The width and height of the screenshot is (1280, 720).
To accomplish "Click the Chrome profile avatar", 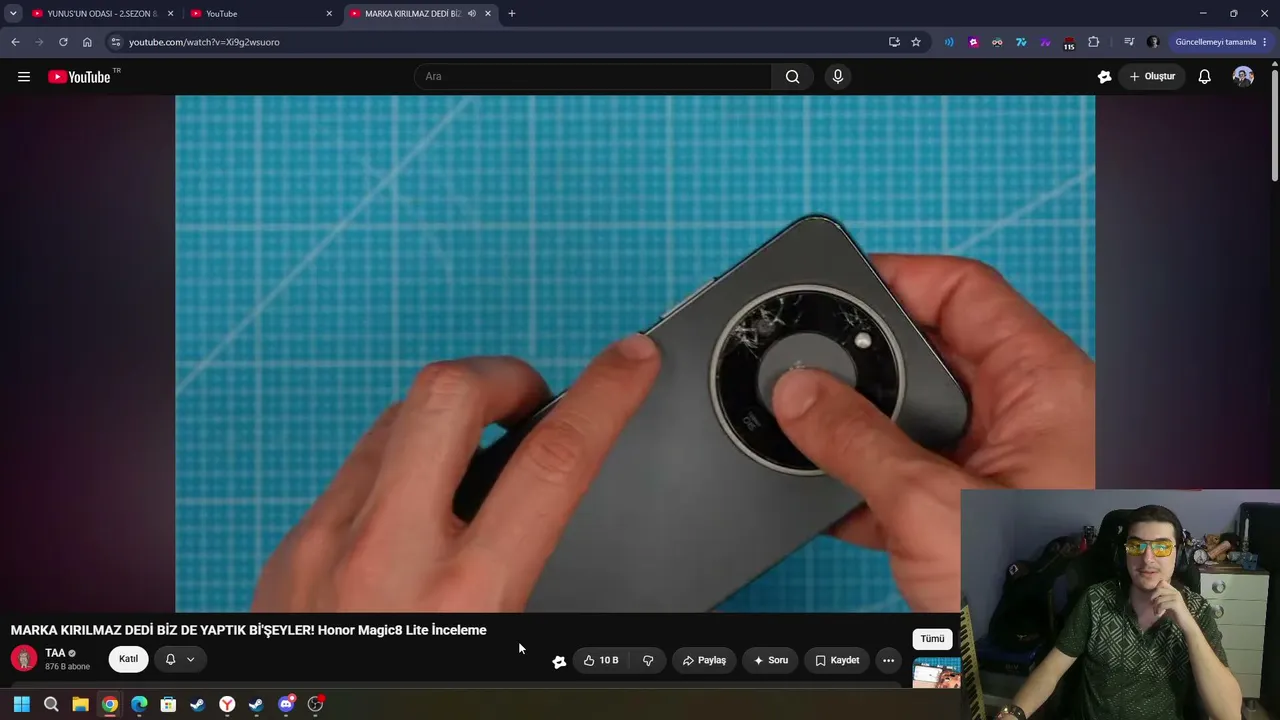I will coord(1153,42).
